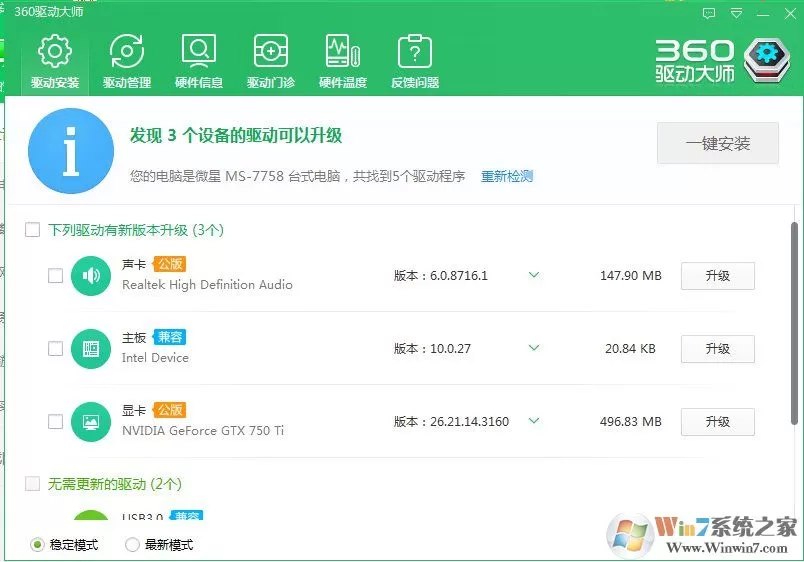Click the blue info circle icon
The height and width of the screenshot is (562, 804).
tap(71, 151)
